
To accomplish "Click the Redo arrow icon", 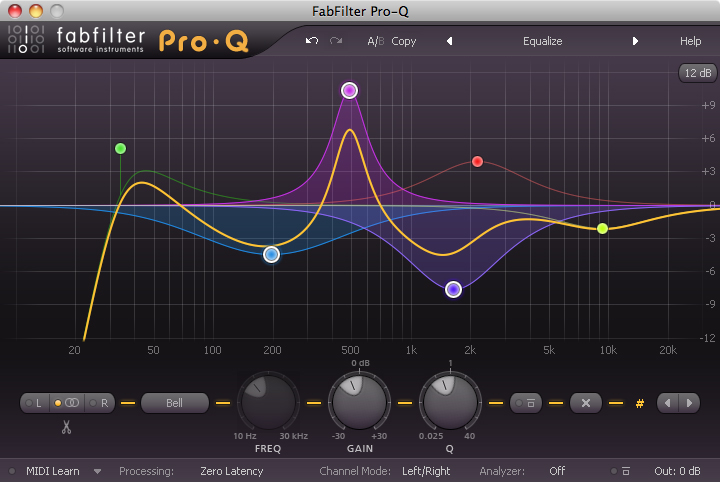I will coord(336,41).
